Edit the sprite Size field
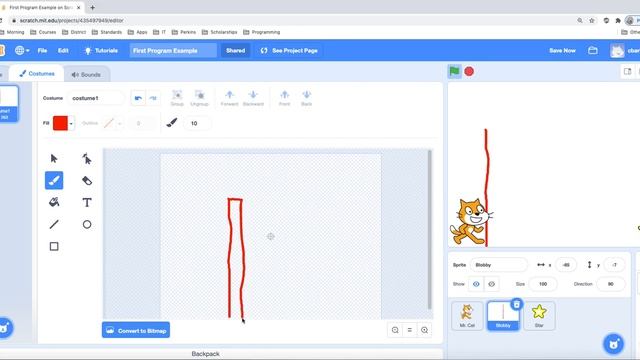This screenshot has width=640, height=360. (x=543, y=284)
